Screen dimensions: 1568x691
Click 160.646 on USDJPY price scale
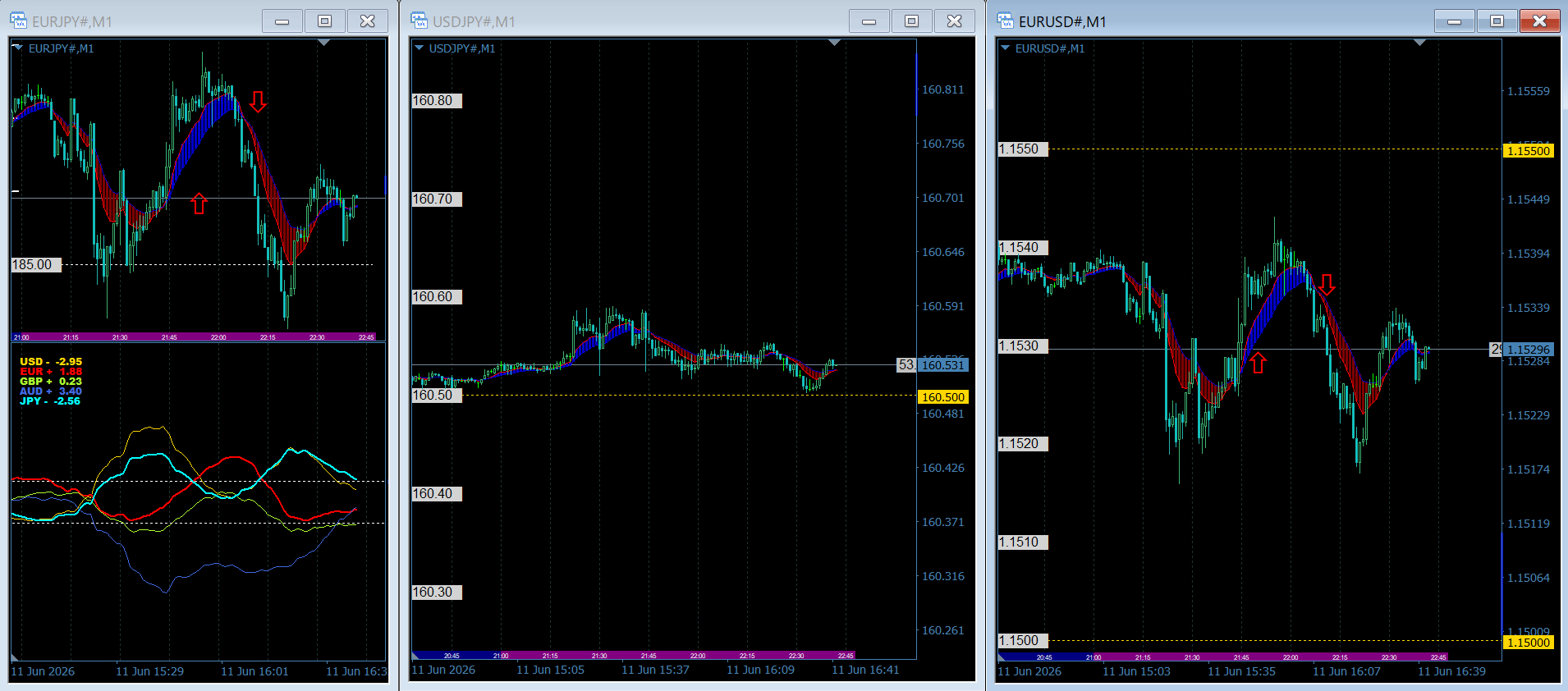tap(942, 252)
